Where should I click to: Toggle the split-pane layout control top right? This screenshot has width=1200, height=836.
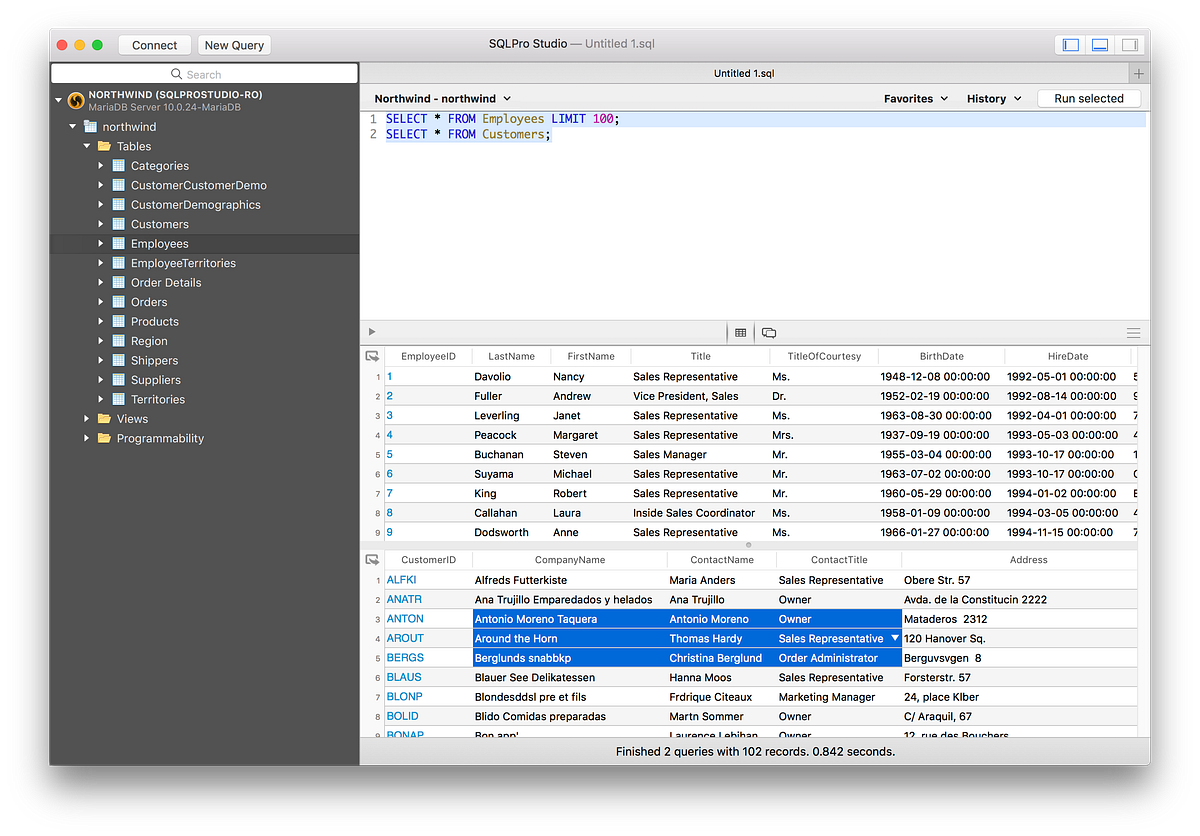pos(1100,44)
